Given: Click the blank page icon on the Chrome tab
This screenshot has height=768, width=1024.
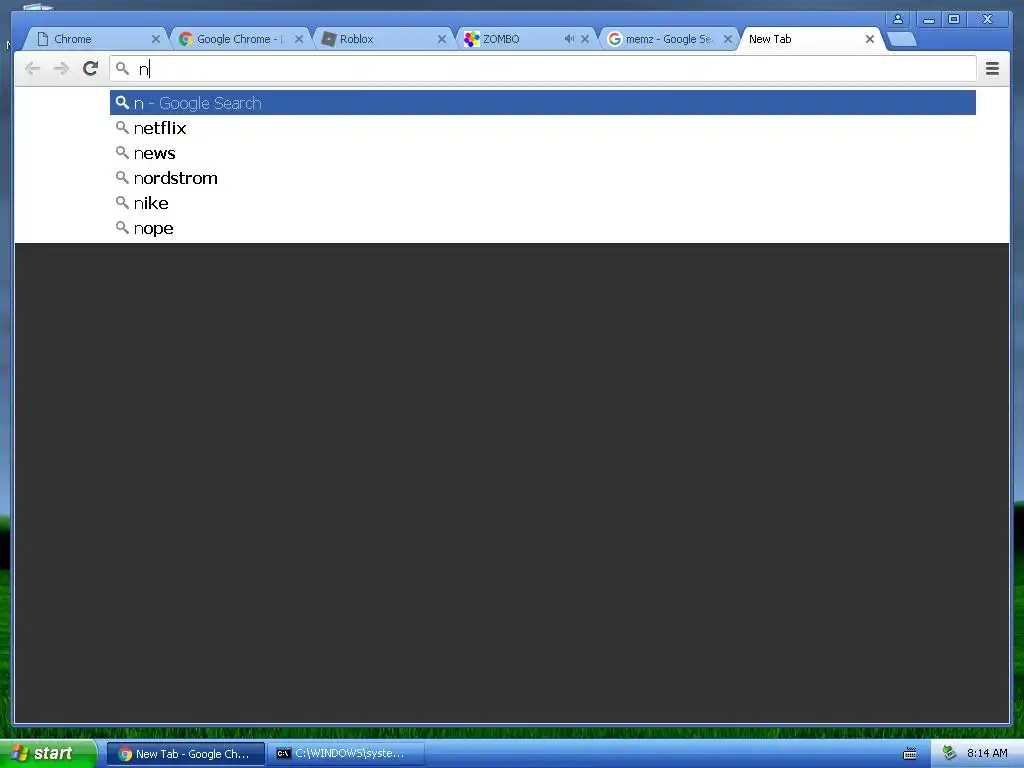Looking at the screenshot, I should (43, 39).
